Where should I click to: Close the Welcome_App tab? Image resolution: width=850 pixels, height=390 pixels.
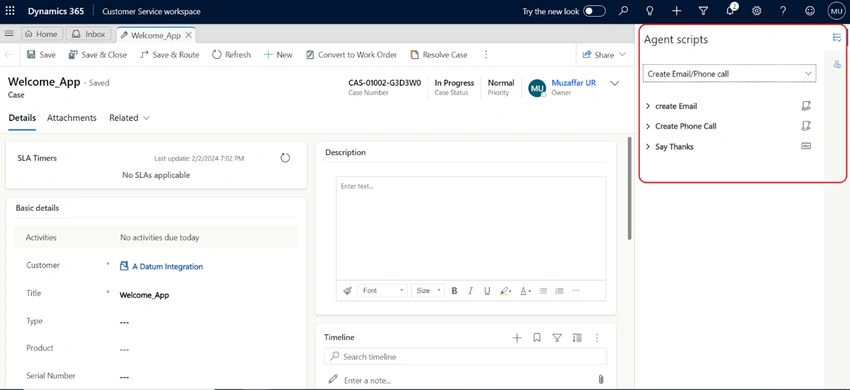click(x=188, y=35)
